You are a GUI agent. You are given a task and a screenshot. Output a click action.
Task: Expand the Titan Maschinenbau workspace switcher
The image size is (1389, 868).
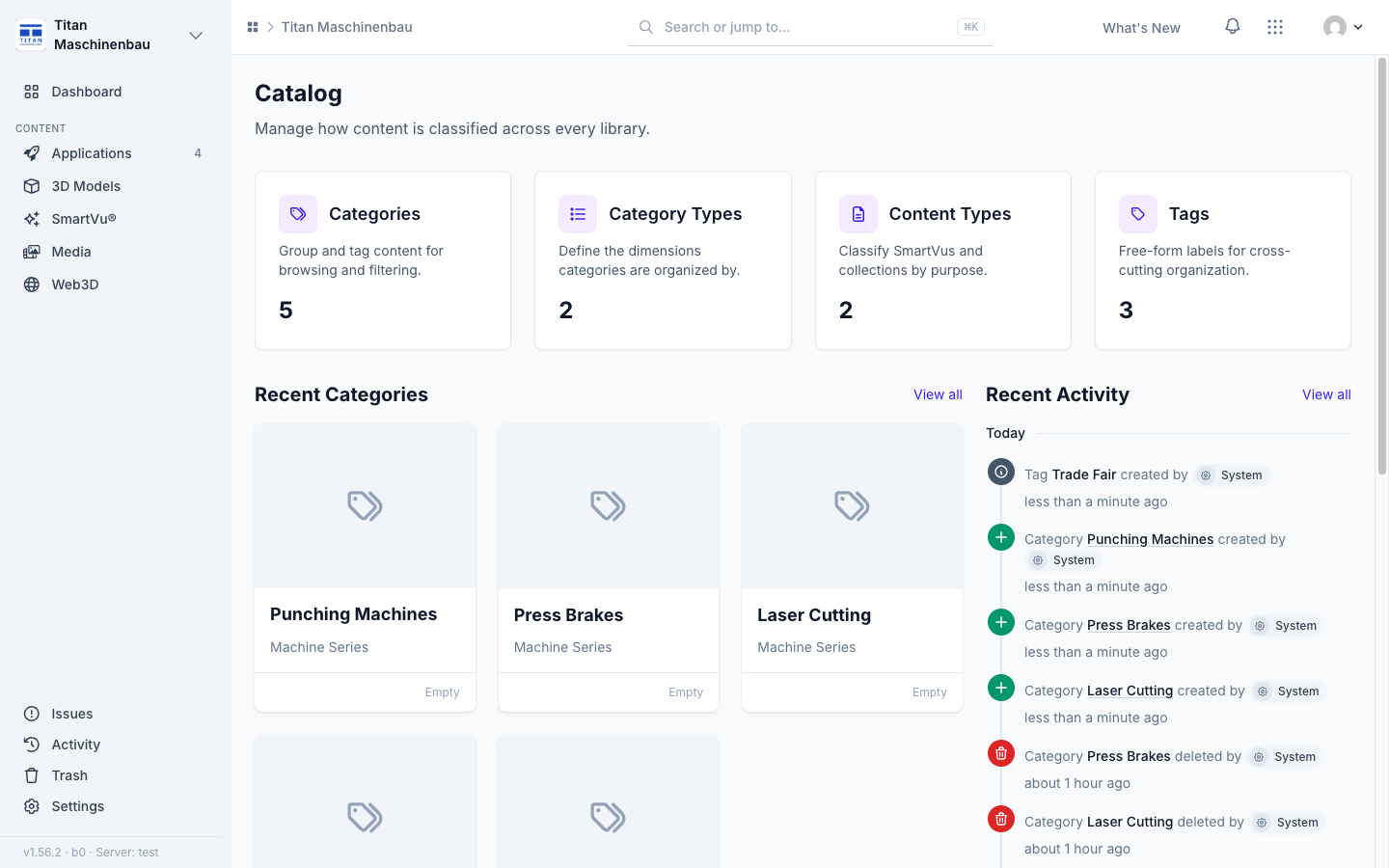(196, 36)
